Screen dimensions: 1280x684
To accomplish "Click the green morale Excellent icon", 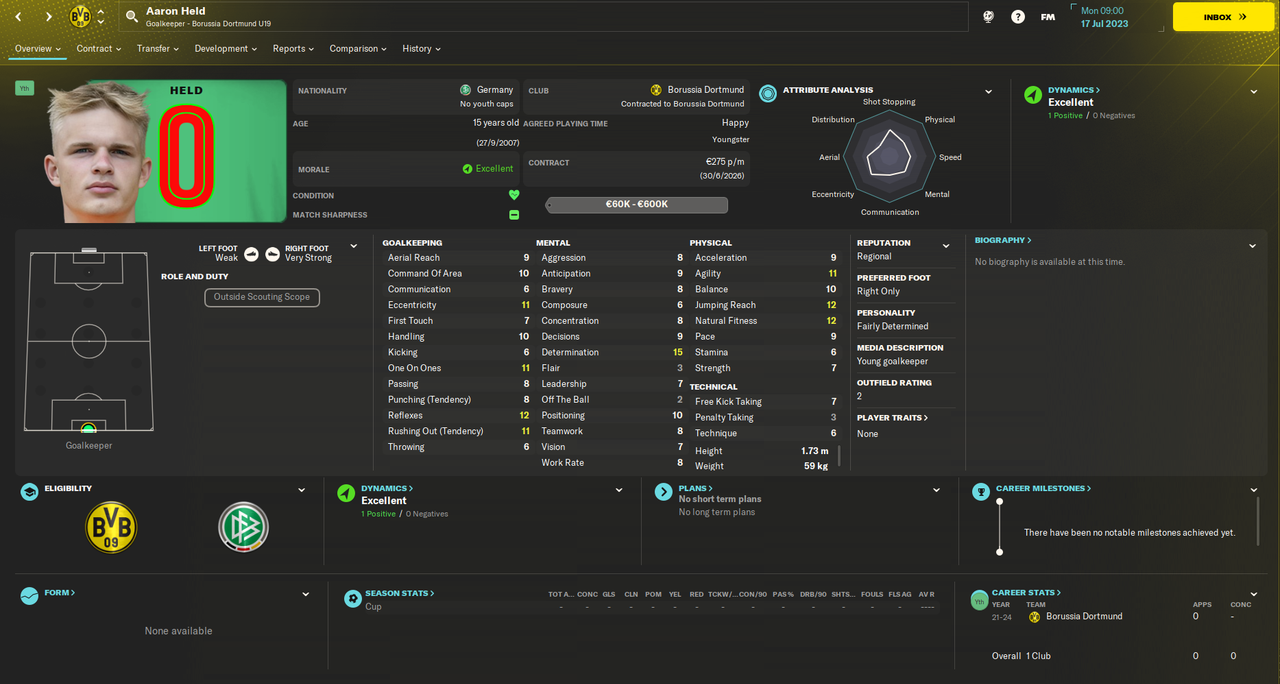I will click(x=467, y=169).
